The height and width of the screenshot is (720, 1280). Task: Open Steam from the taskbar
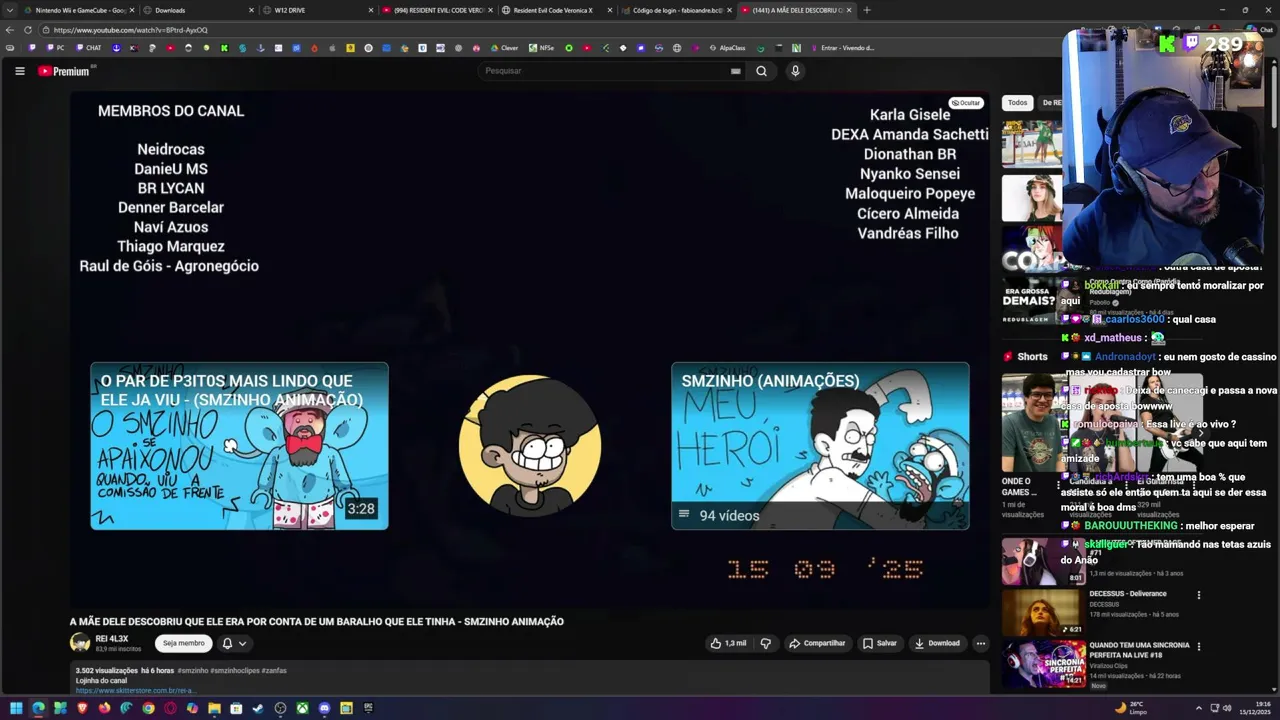pyautogui.click(x=258, y=708)
